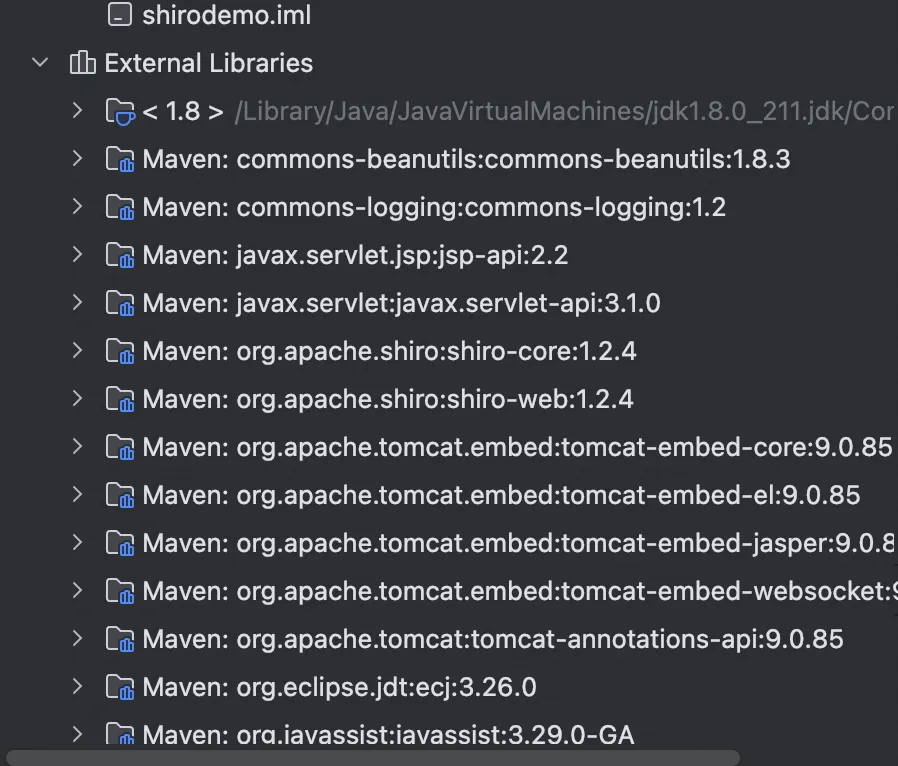Screen dimensions: 898x766
Task: Click the ecj library folder icon
Action: coord(119,687)
